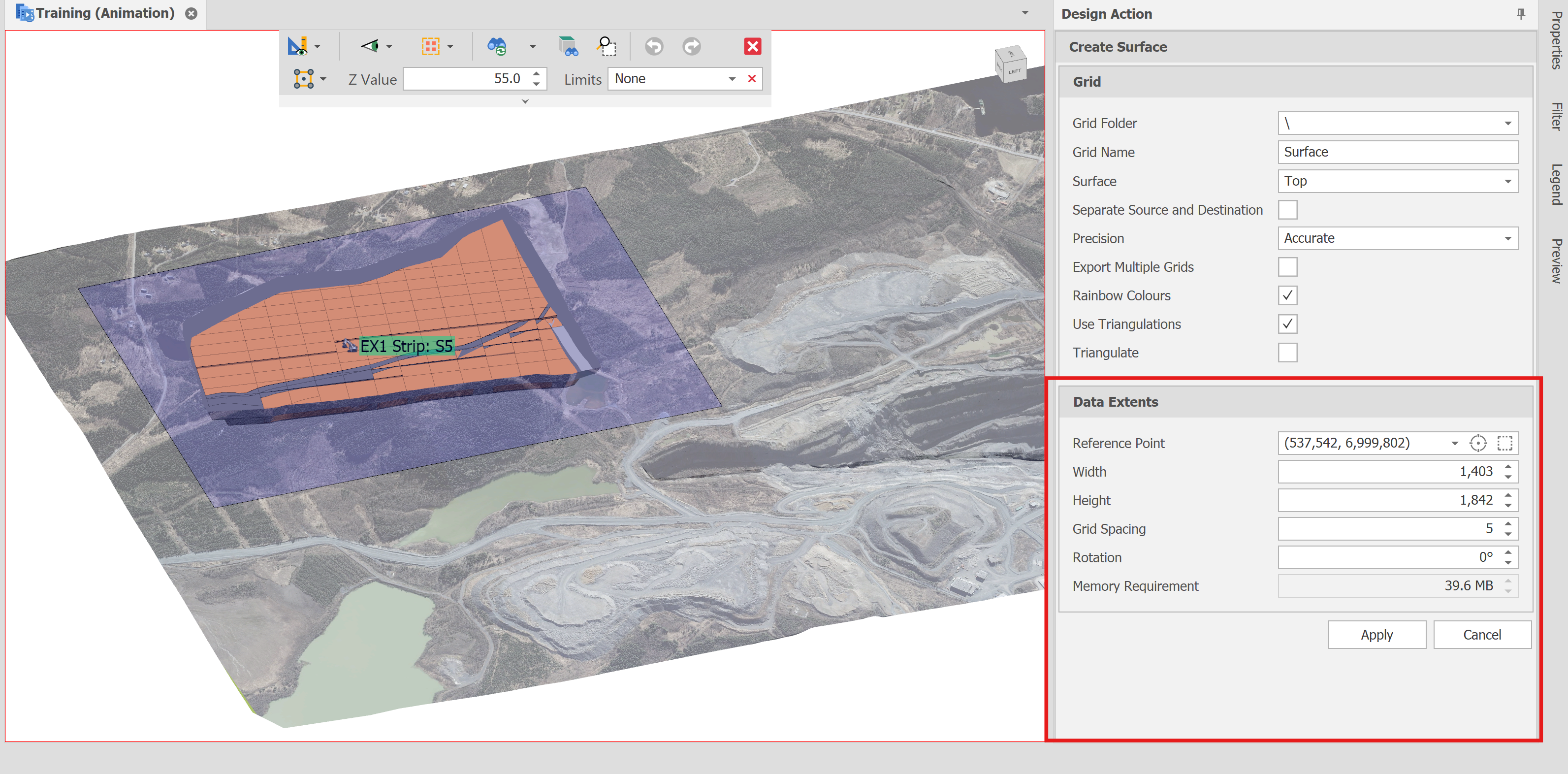Image resolution: width=1568 pixels, height=774 pixels.
Task: Click the binoculars refresh view icon
Action: pos(497,46)
